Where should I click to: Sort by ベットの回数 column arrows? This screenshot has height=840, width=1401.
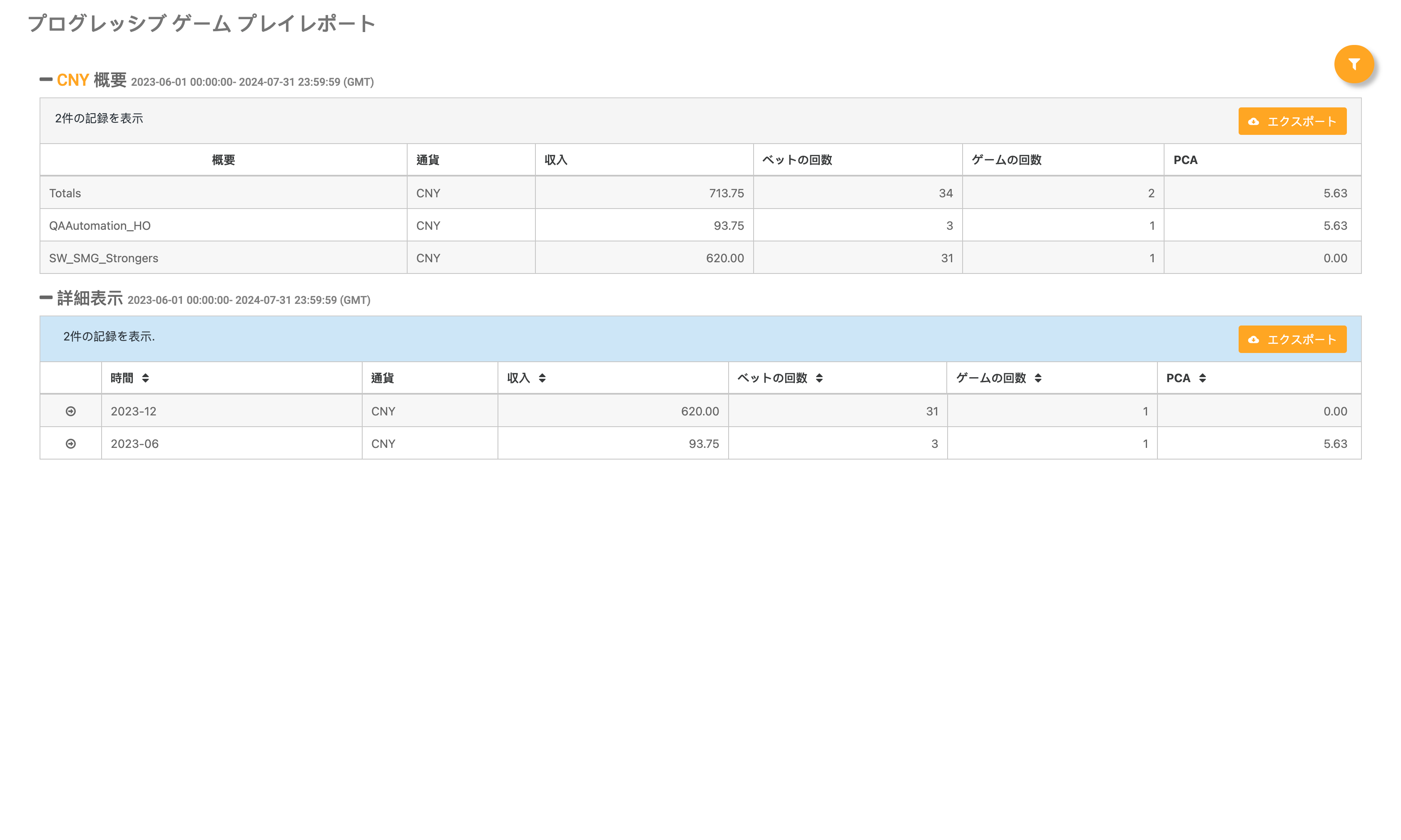tap(819, 378)
